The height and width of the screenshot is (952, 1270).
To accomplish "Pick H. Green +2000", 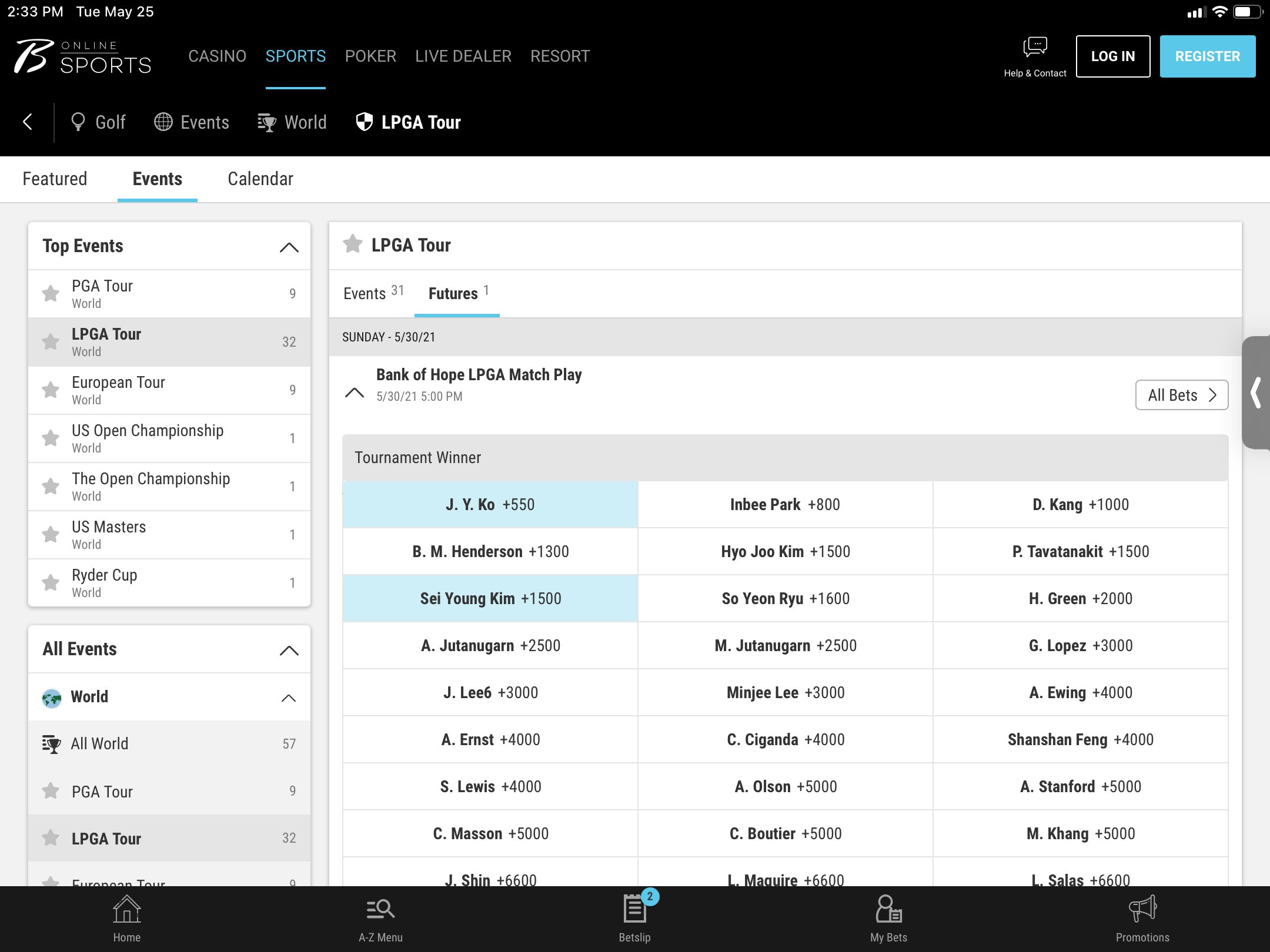I will tap(1080, 599).
